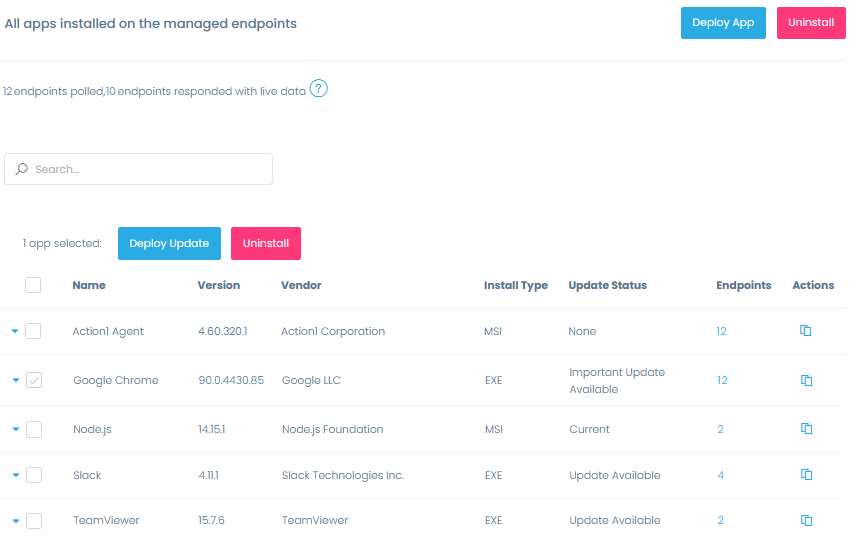Click the copy icon for Slack
The width and height of the screenshot is (857, 540).
807,474
